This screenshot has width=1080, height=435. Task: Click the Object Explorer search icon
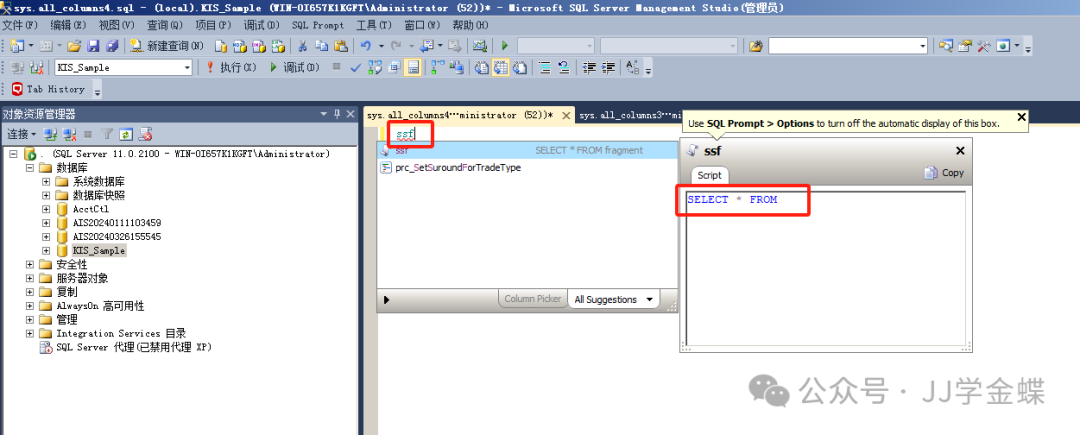[946, 46]
